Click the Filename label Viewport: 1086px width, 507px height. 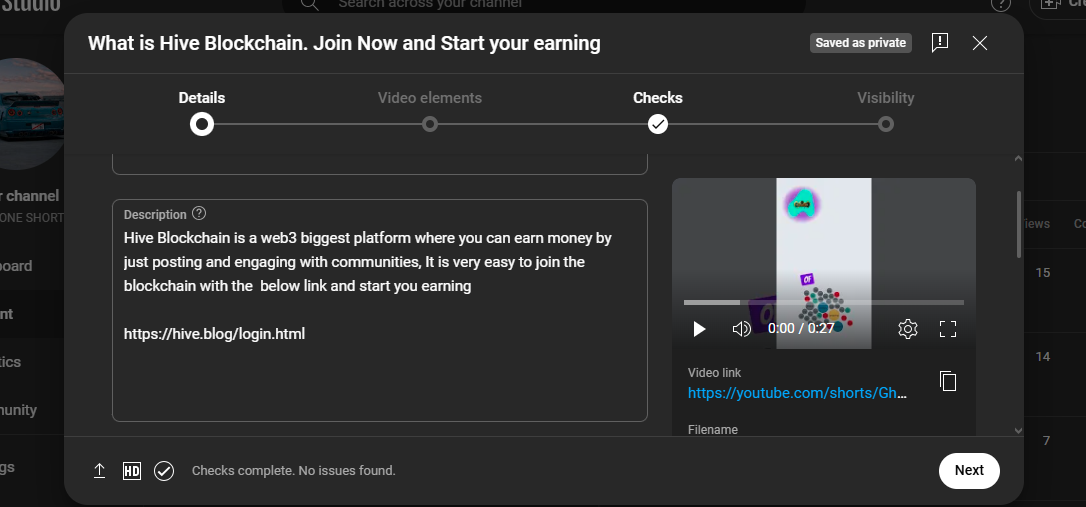[713, 429]
